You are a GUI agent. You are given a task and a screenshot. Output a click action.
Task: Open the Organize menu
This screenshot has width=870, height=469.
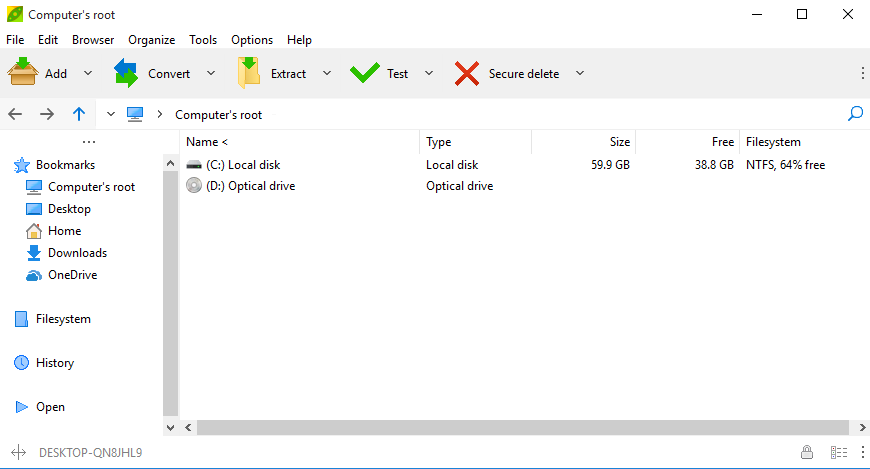(x=151, y=40)
